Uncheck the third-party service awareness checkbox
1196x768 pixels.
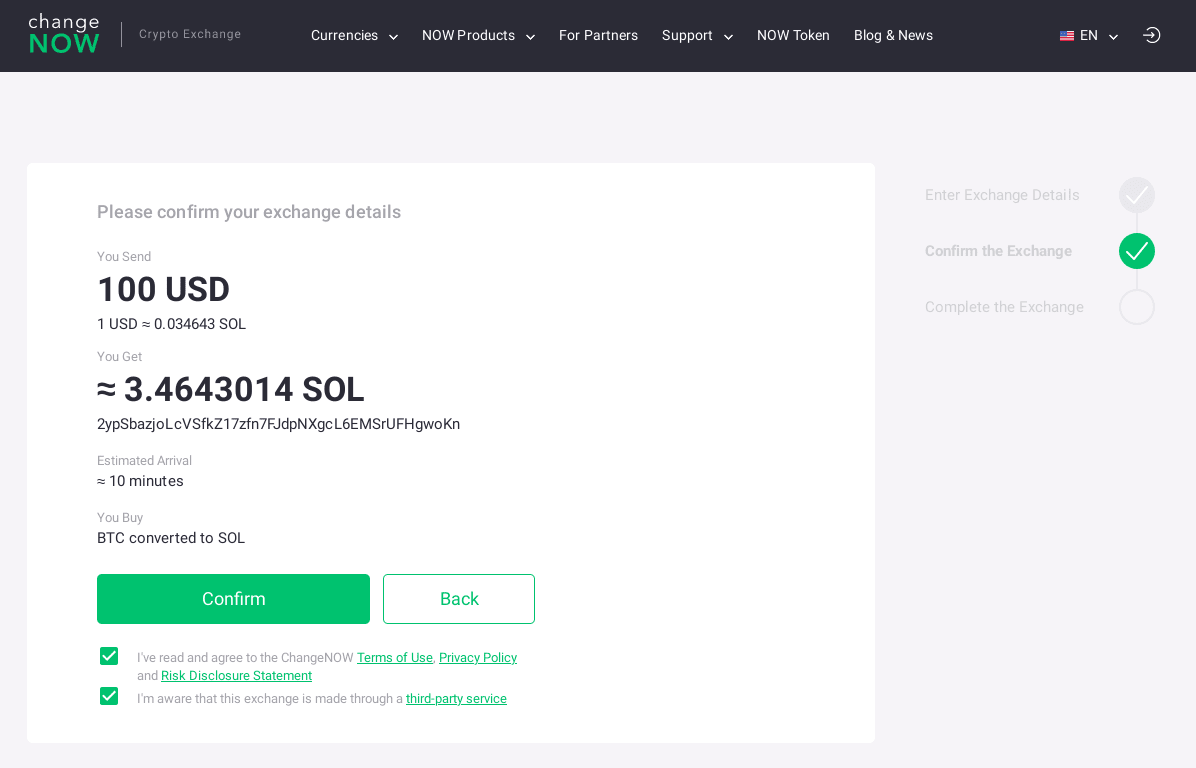109,696
